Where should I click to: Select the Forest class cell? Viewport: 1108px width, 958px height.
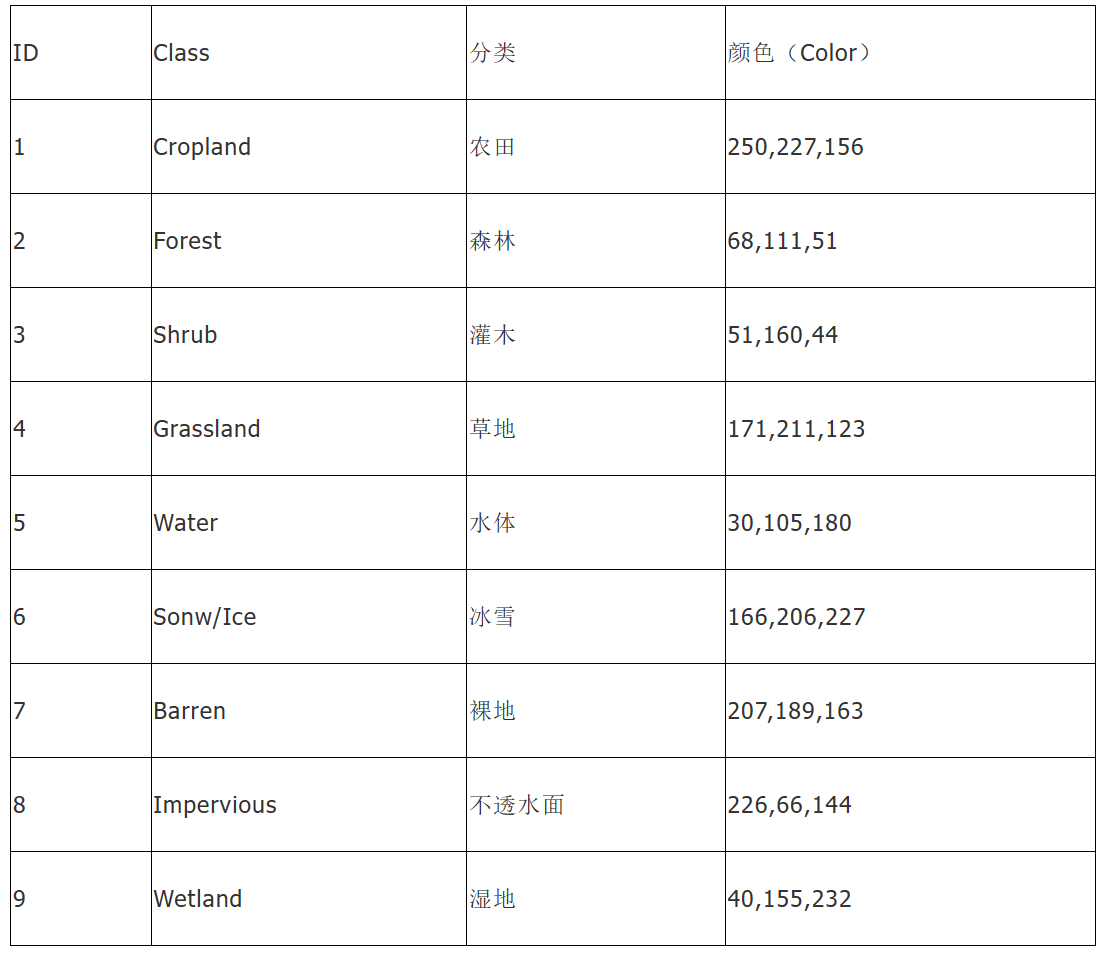pos(187,241)
